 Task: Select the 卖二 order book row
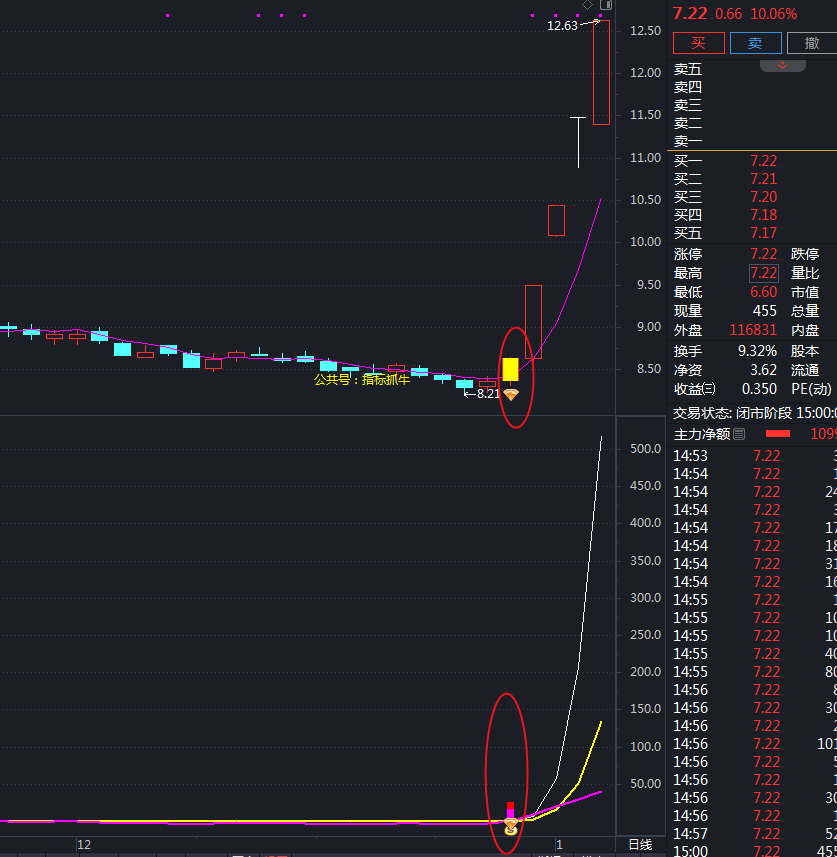[x=752, y=124]
